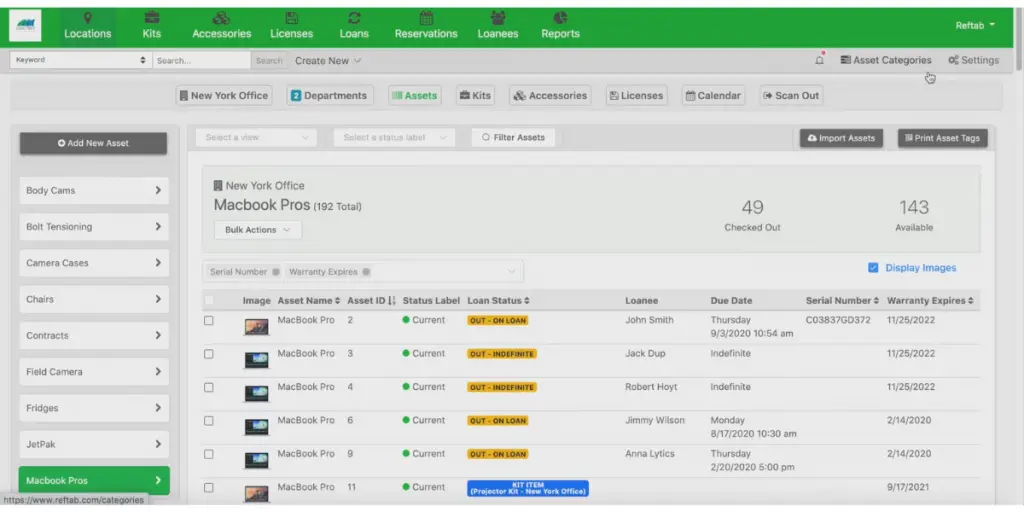1024x512 pixels.
Task: Expand the column selector dropdown arrow
Action: pyautogui.click(x=510, y=272)
